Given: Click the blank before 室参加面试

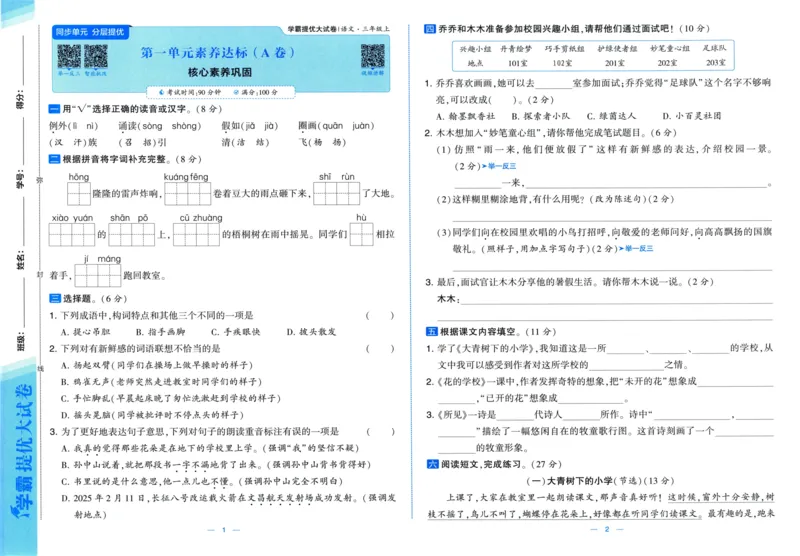Looking at the screenshot, I should (553, 85).
